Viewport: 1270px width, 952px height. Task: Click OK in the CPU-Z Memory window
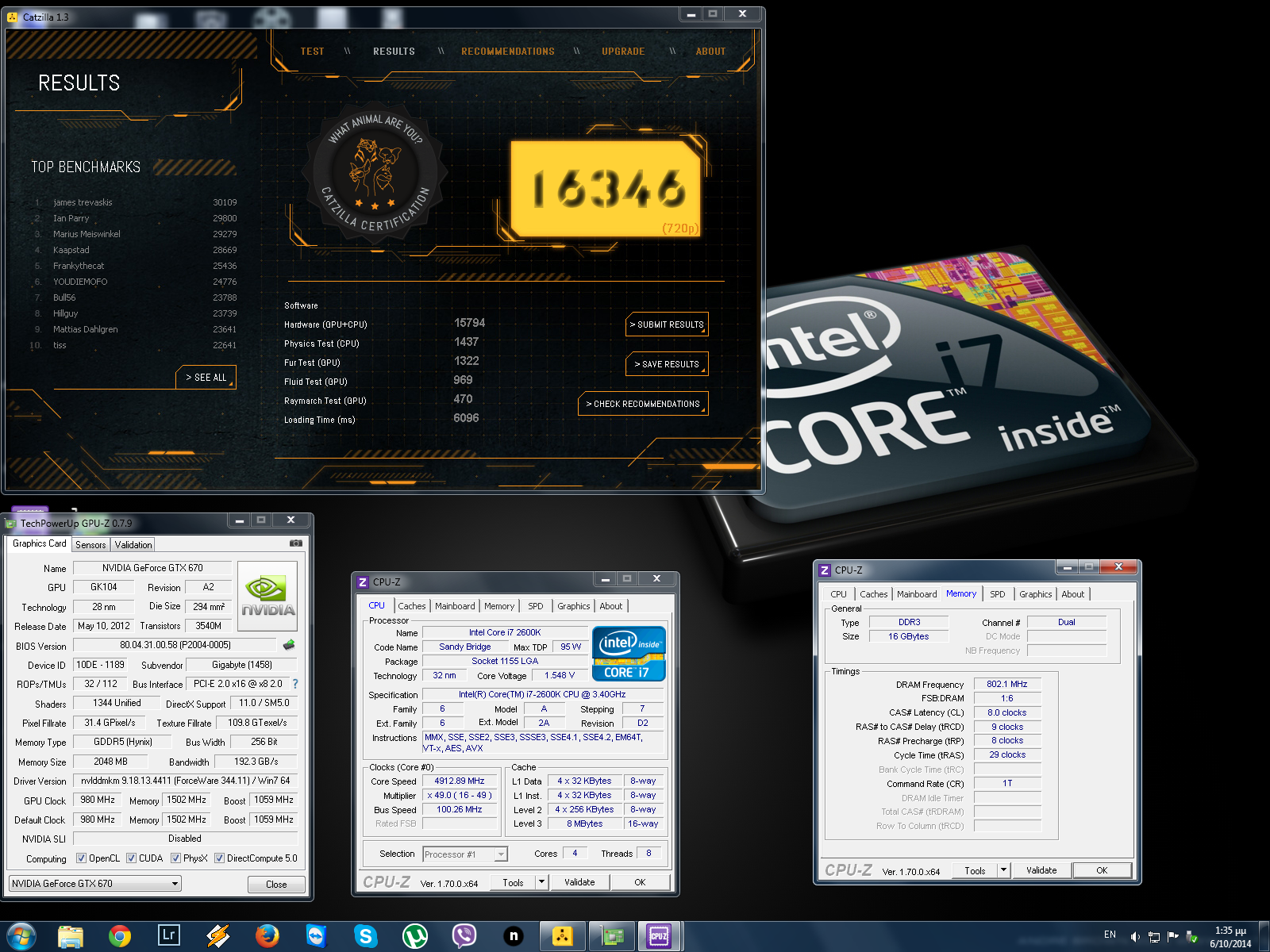1102,870
